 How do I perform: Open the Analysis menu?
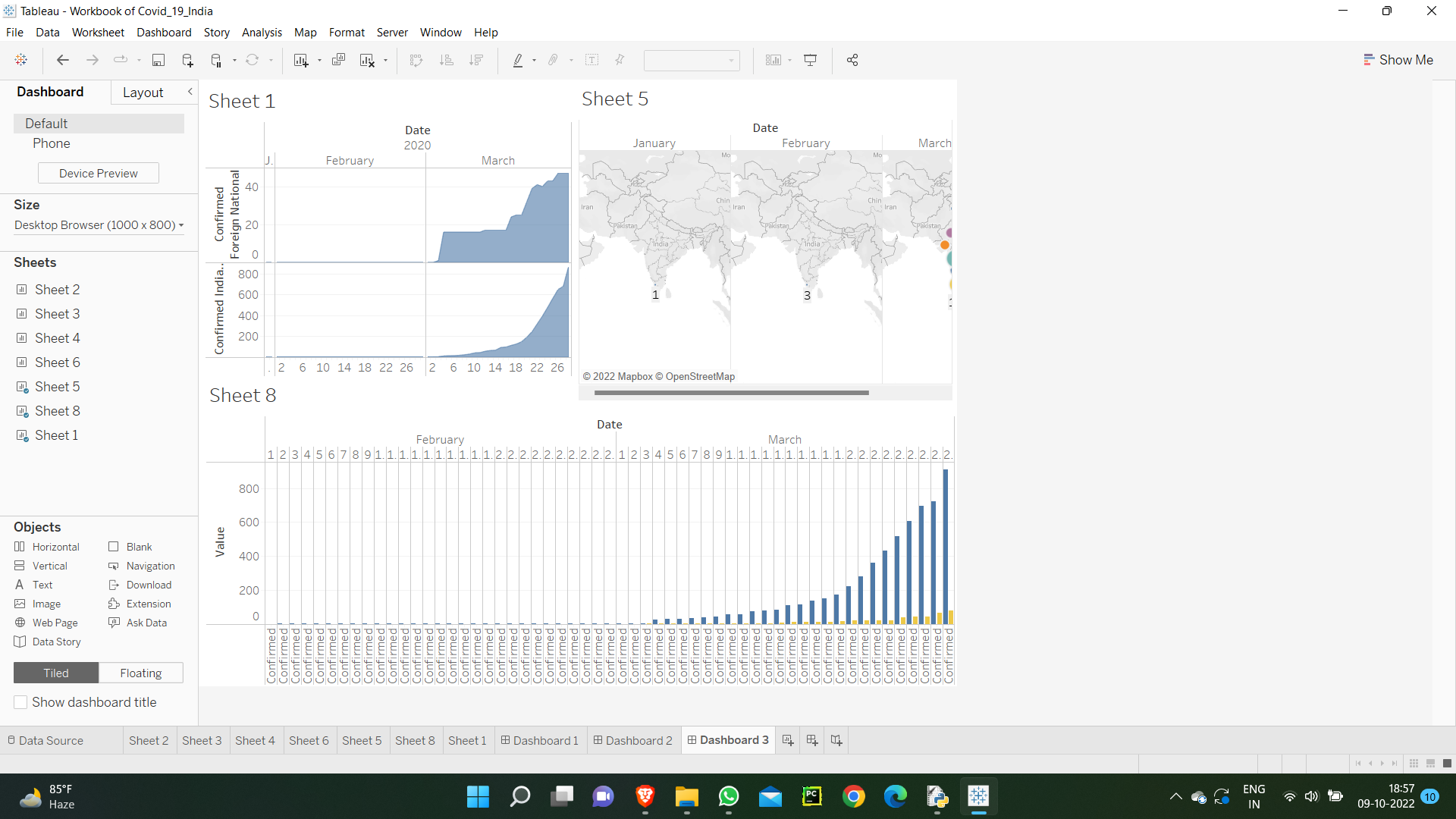262,33
